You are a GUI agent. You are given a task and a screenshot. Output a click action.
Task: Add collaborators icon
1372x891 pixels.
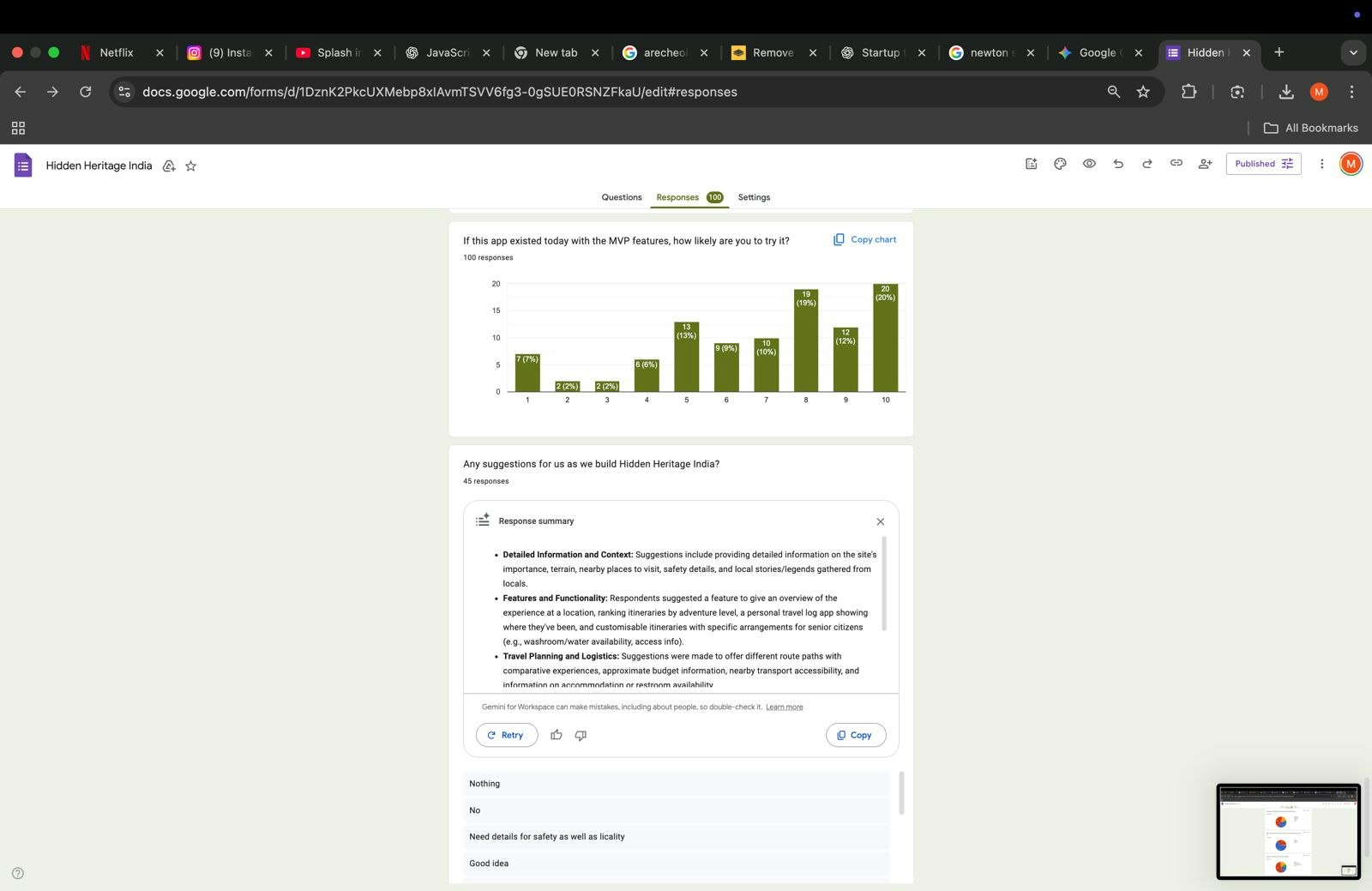(1205, 164)
